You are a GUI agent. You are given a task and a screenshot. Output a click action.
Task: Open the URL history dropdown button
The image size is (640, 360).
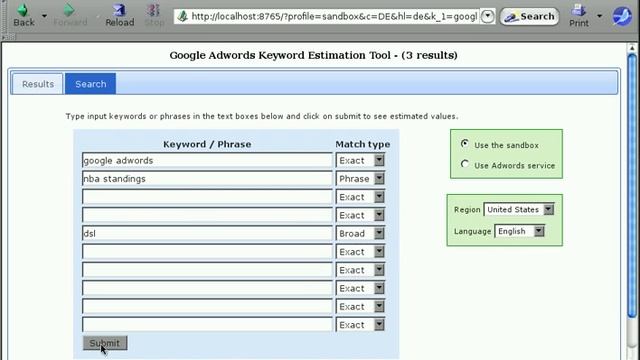tap(487, 16)
